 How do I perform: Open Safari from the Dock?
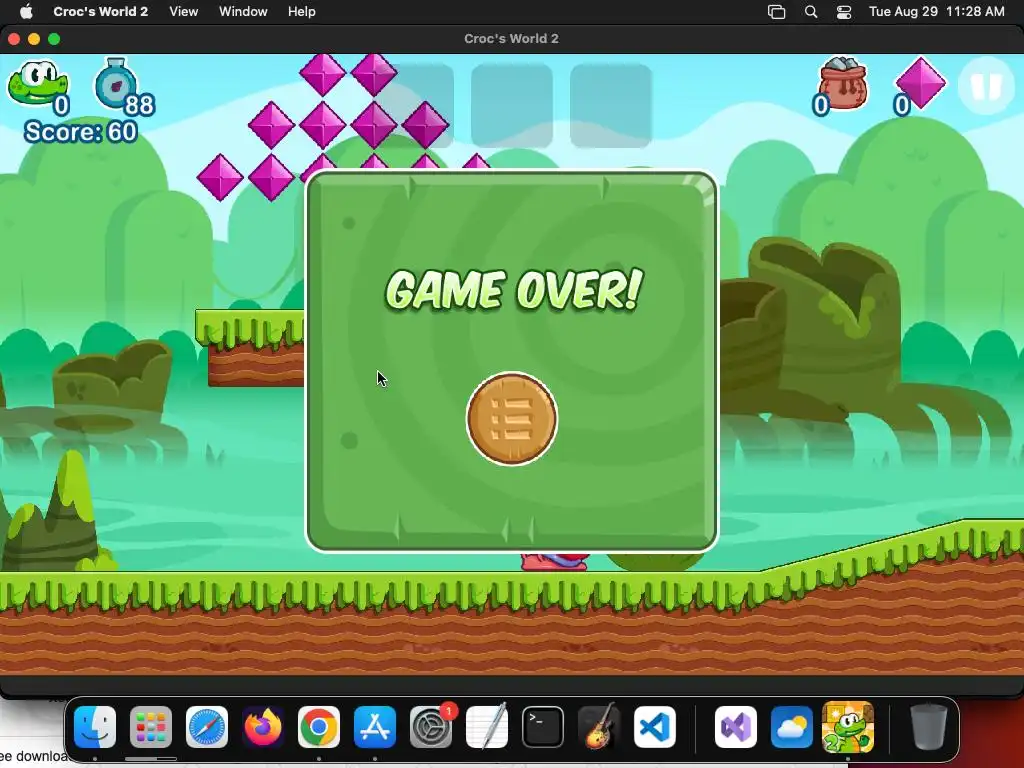(x=207, y=727)
